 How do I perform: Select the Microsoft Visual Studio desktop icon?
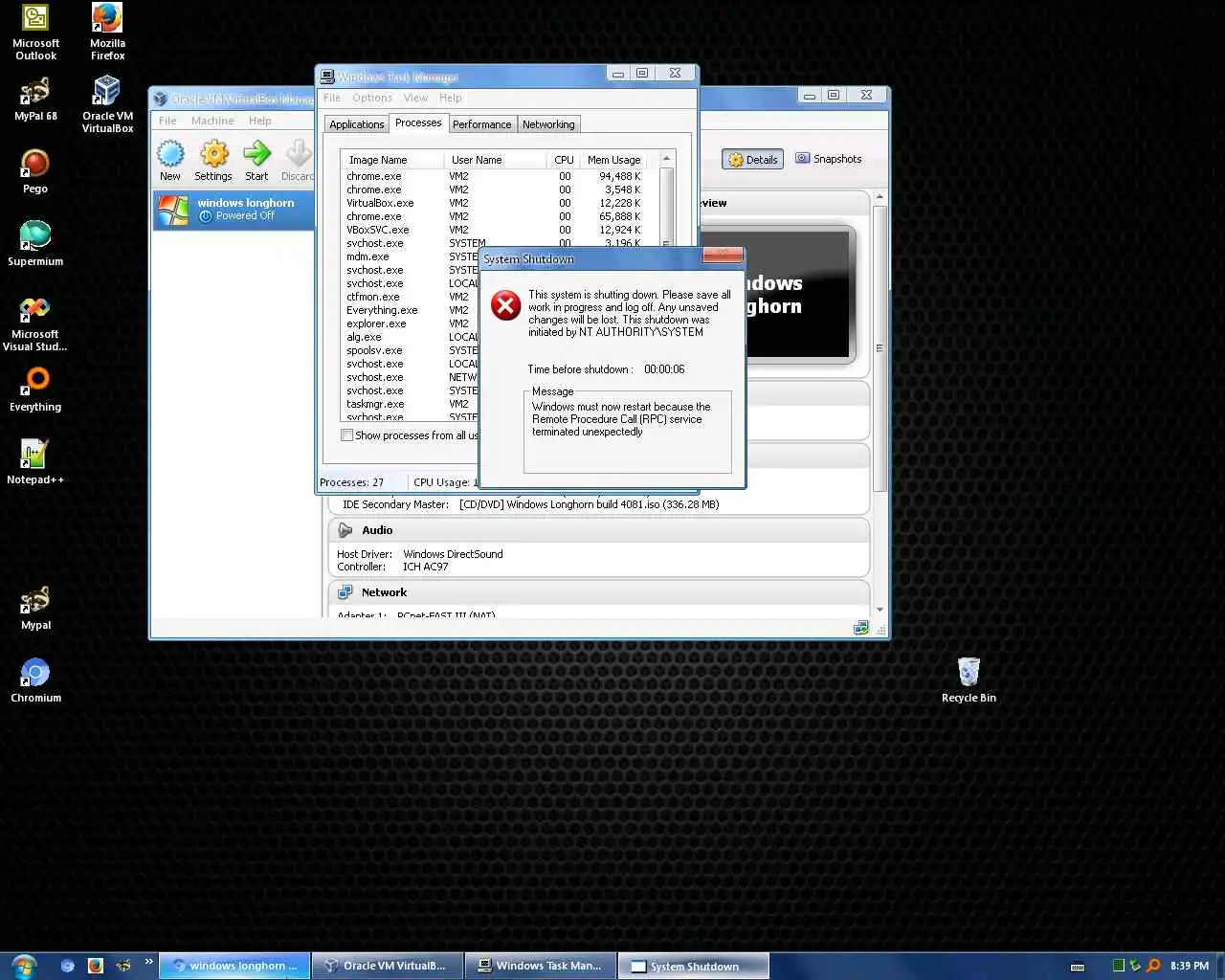(35, 323)
